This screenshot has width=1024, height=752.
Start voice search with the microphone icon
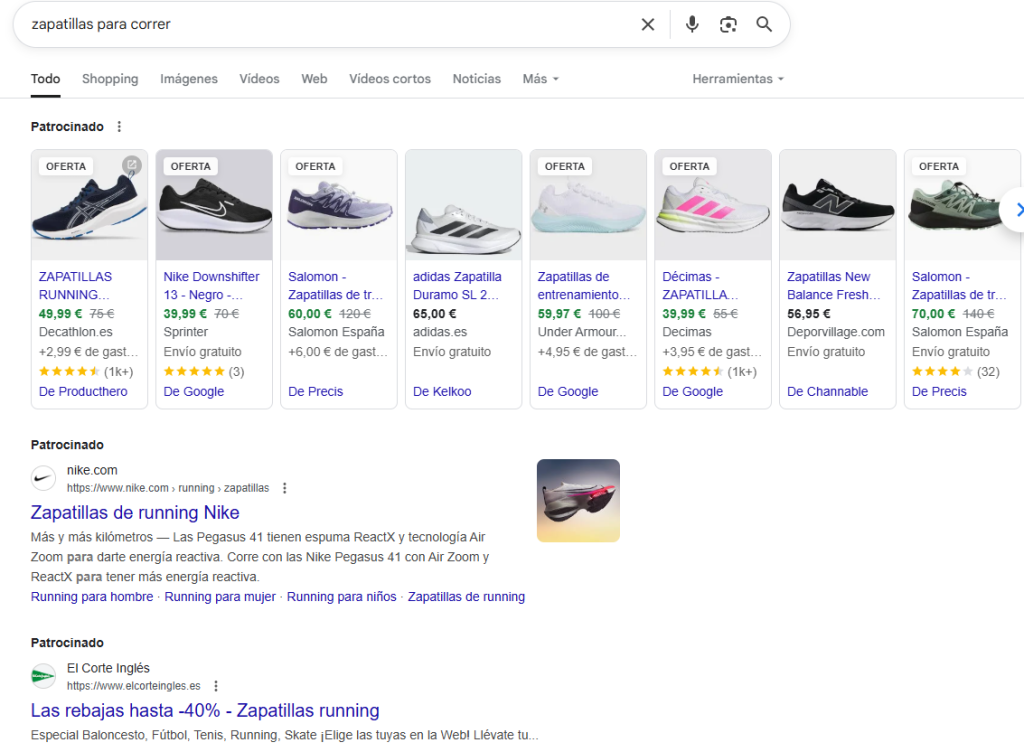click(692, 25)
